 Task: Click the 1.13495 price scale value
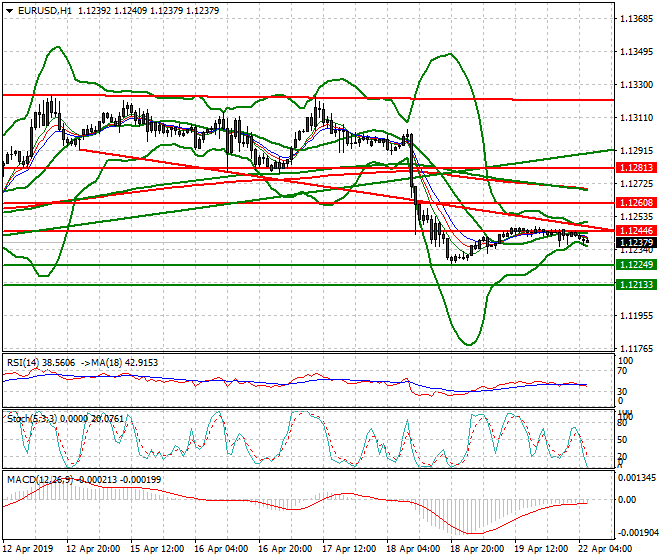pyautogui.click(x=637, y=52)
